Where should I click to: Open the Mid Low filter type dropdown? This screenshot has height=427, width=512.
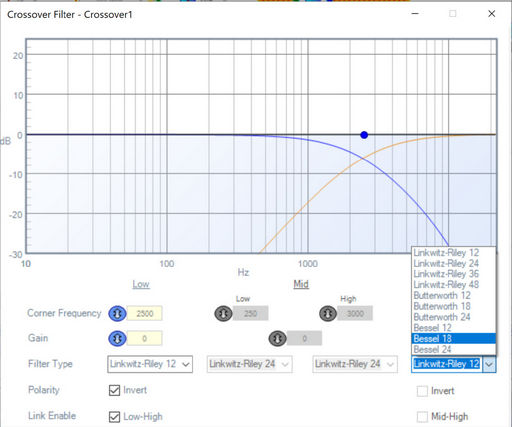tap(249, 364)
